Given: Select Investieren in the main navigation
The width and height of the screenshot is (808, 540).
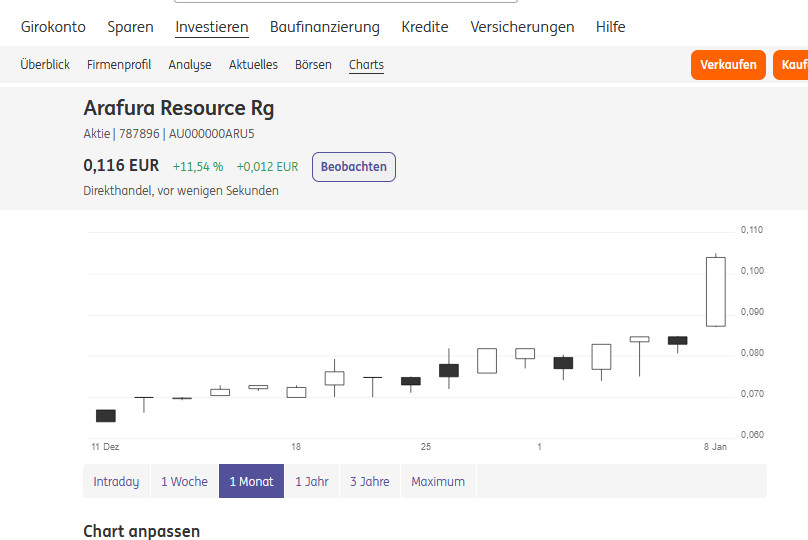Looking at the screenshot, I should tap(212, 27).
